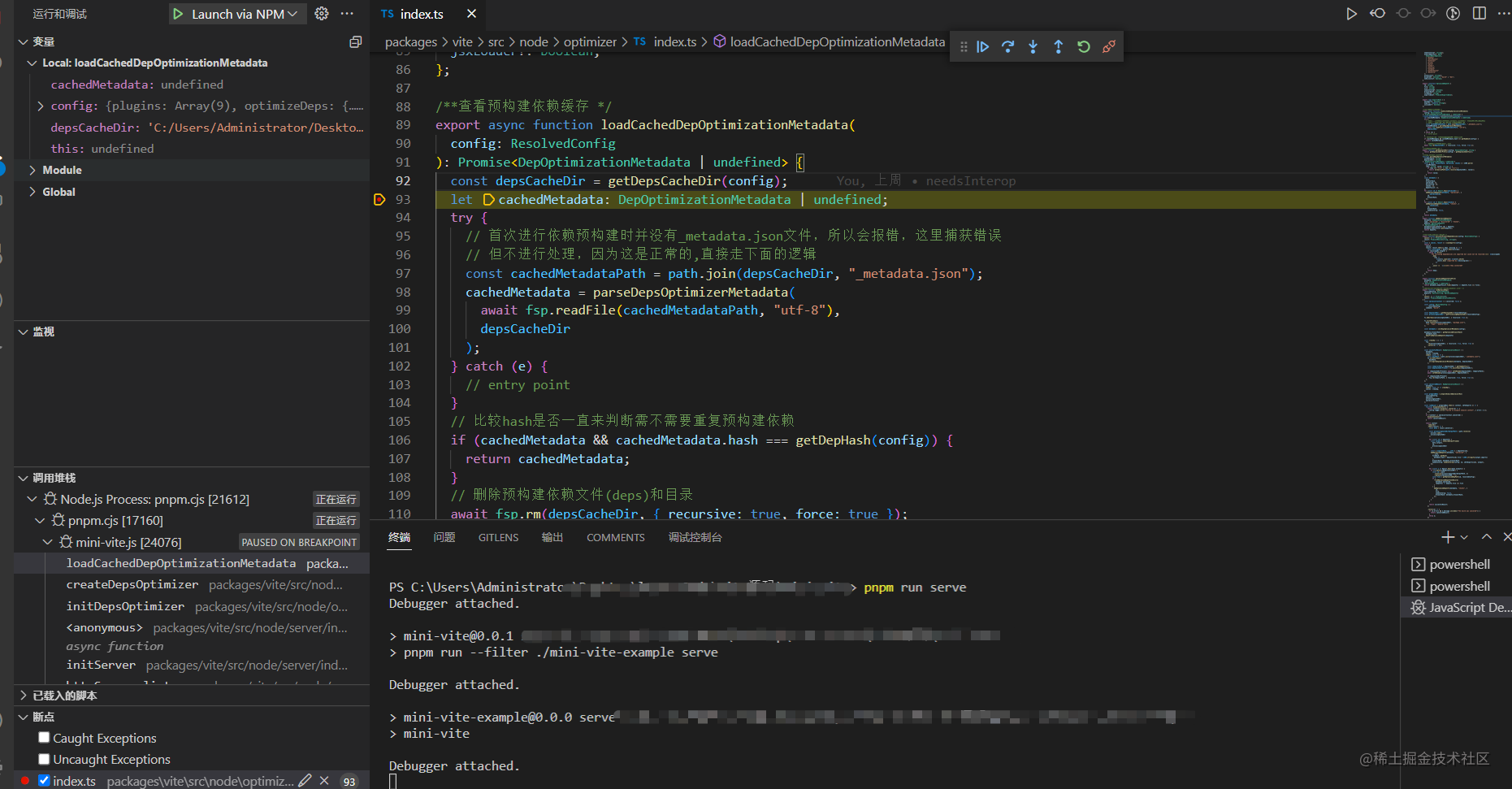Select the first powershell terminal
Image resolution: width=1512 pixels, height=789 pixels.
[1461, 565]
